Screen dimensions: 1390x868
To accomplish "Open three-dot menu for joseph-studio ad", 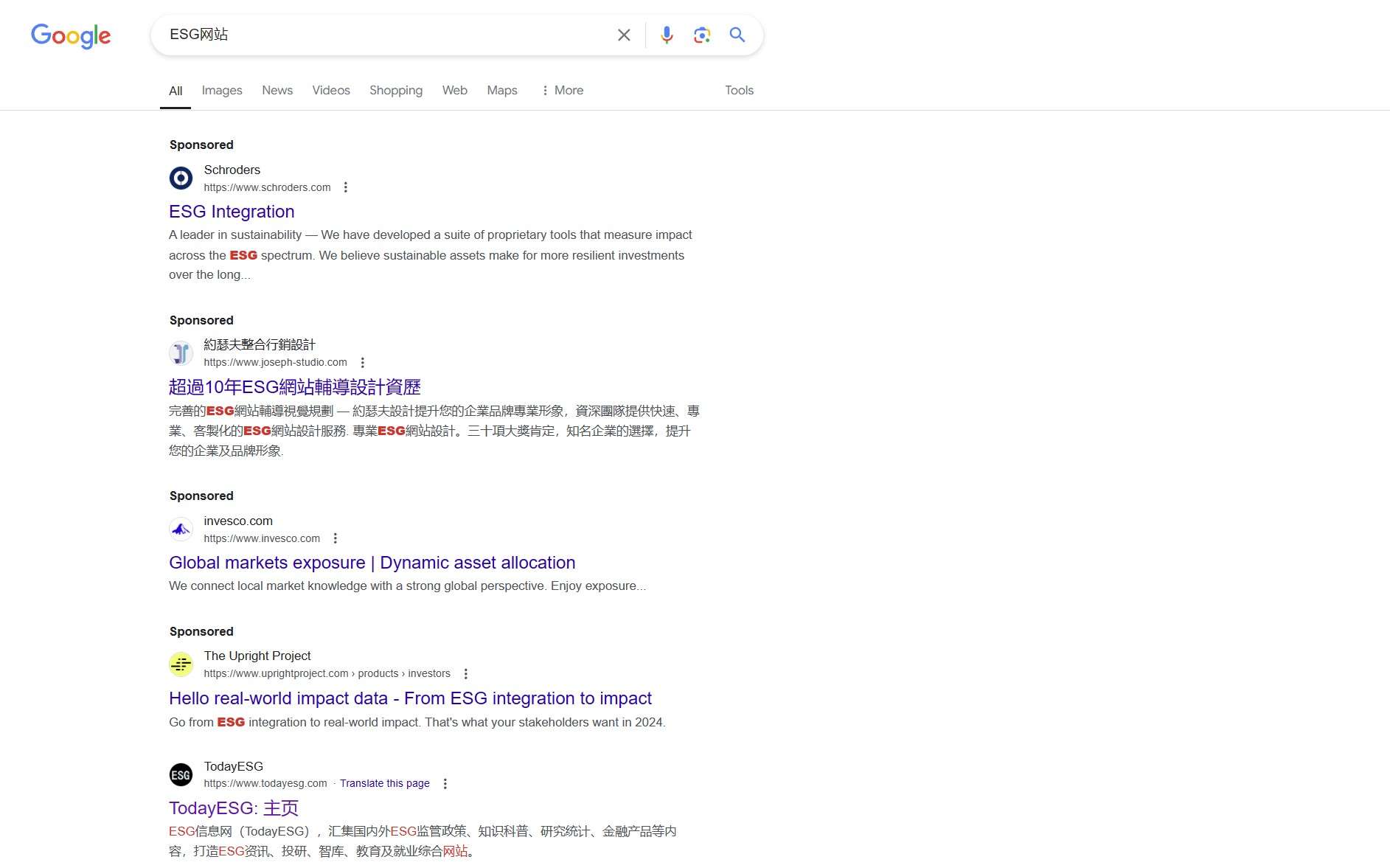I will pos(362,362).
